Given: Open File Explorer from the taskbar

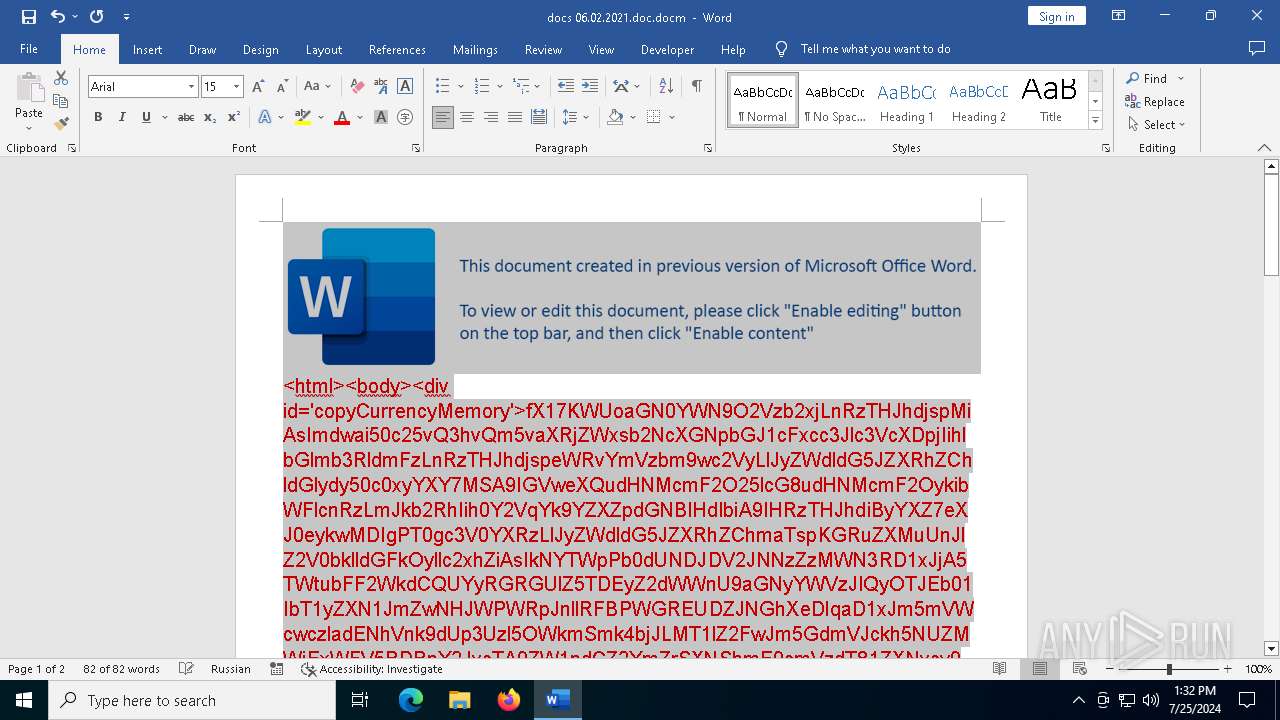Looking at the screenshot, I should 460,700.
